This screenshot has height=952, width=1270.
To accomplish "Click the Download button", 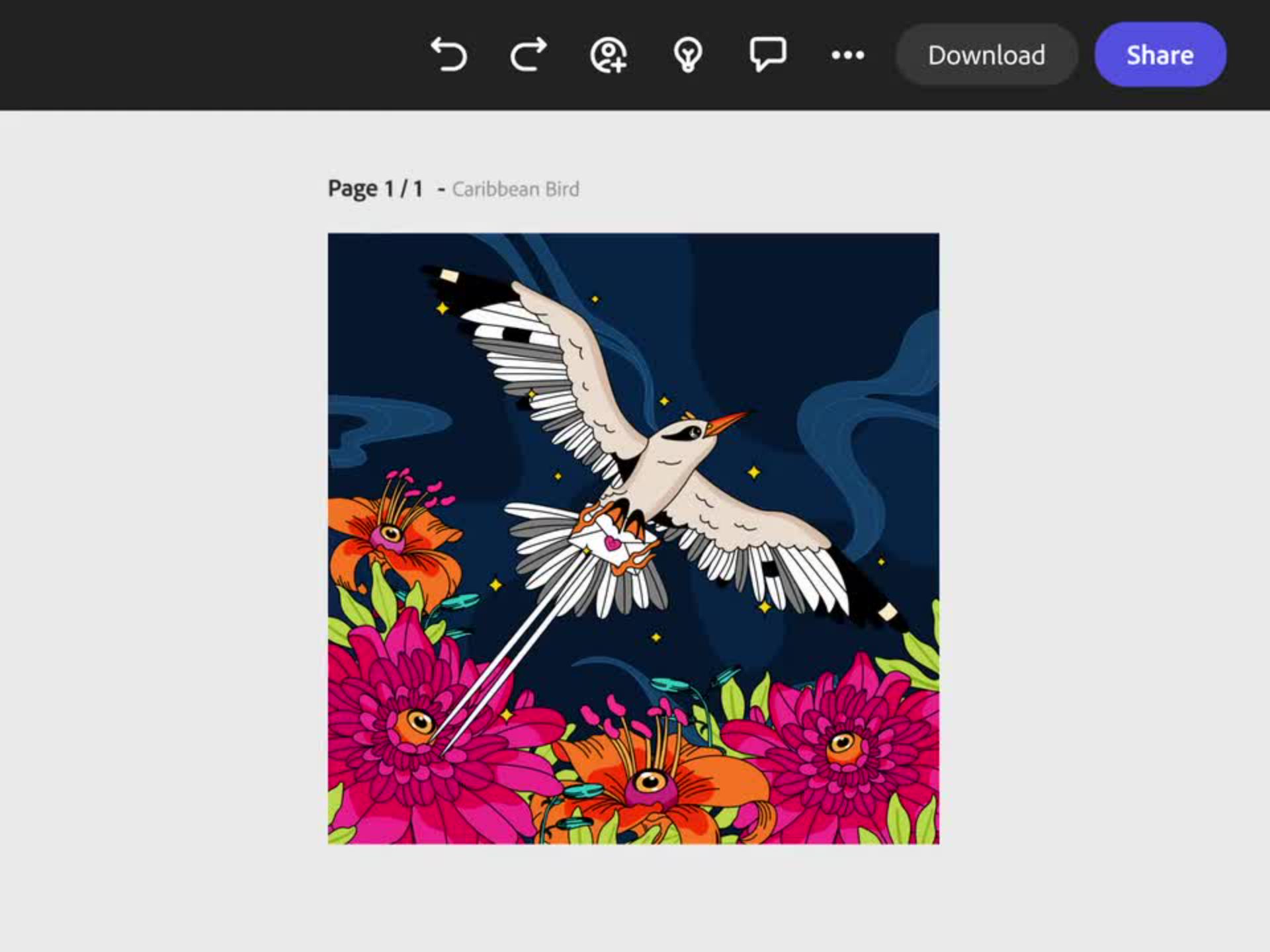I will (986, 55).
